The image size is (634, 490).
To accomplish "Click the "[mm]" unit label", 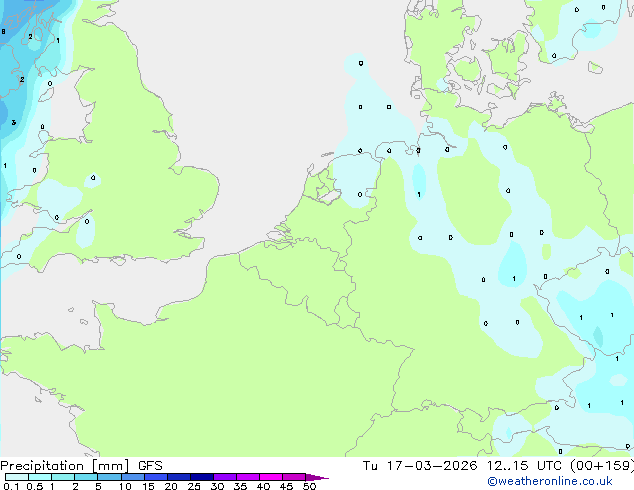I will pos(110,466).
